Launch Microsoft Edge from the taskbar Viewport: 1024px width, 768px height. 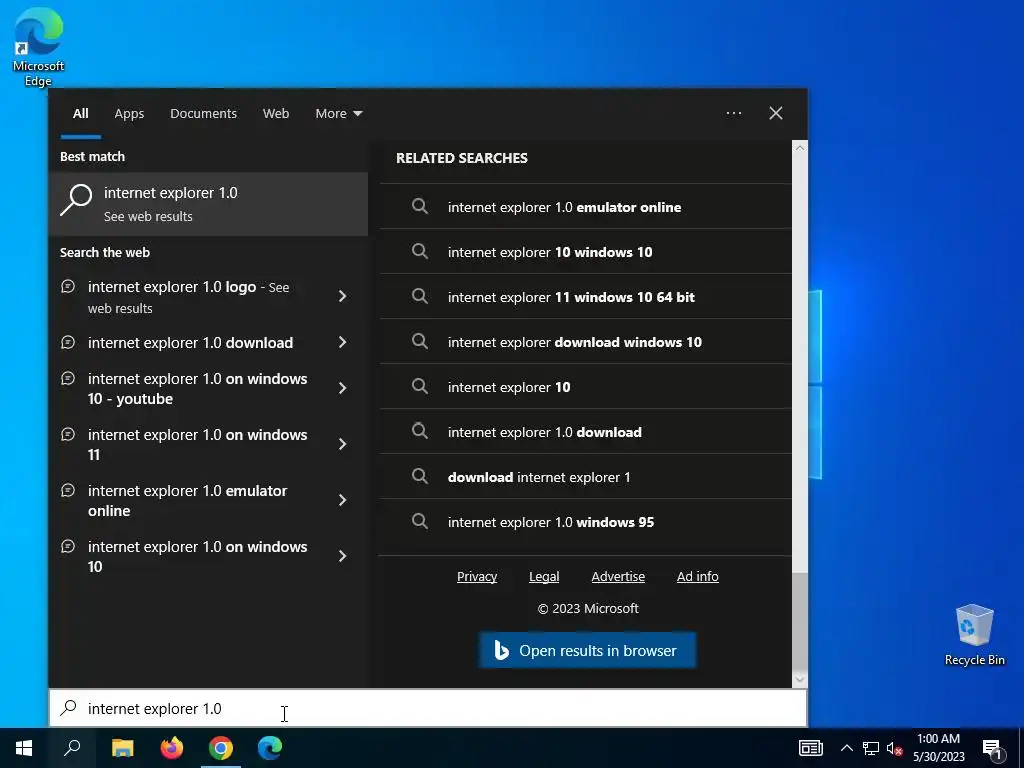coord(270,748)
